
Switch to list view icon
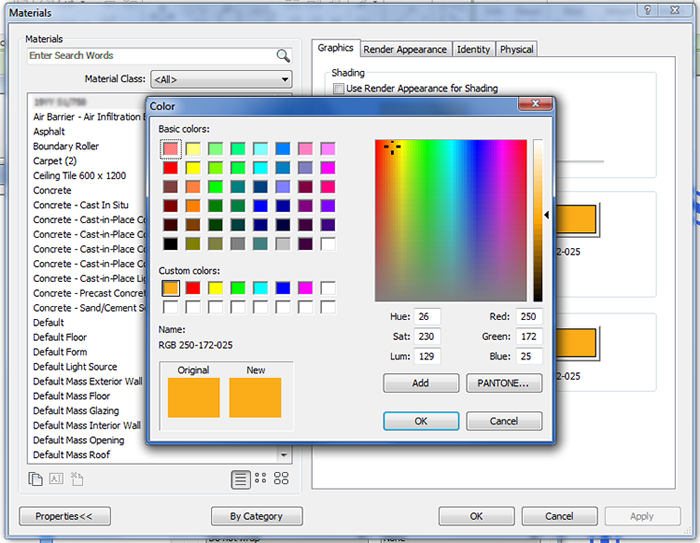click(240, 480)
